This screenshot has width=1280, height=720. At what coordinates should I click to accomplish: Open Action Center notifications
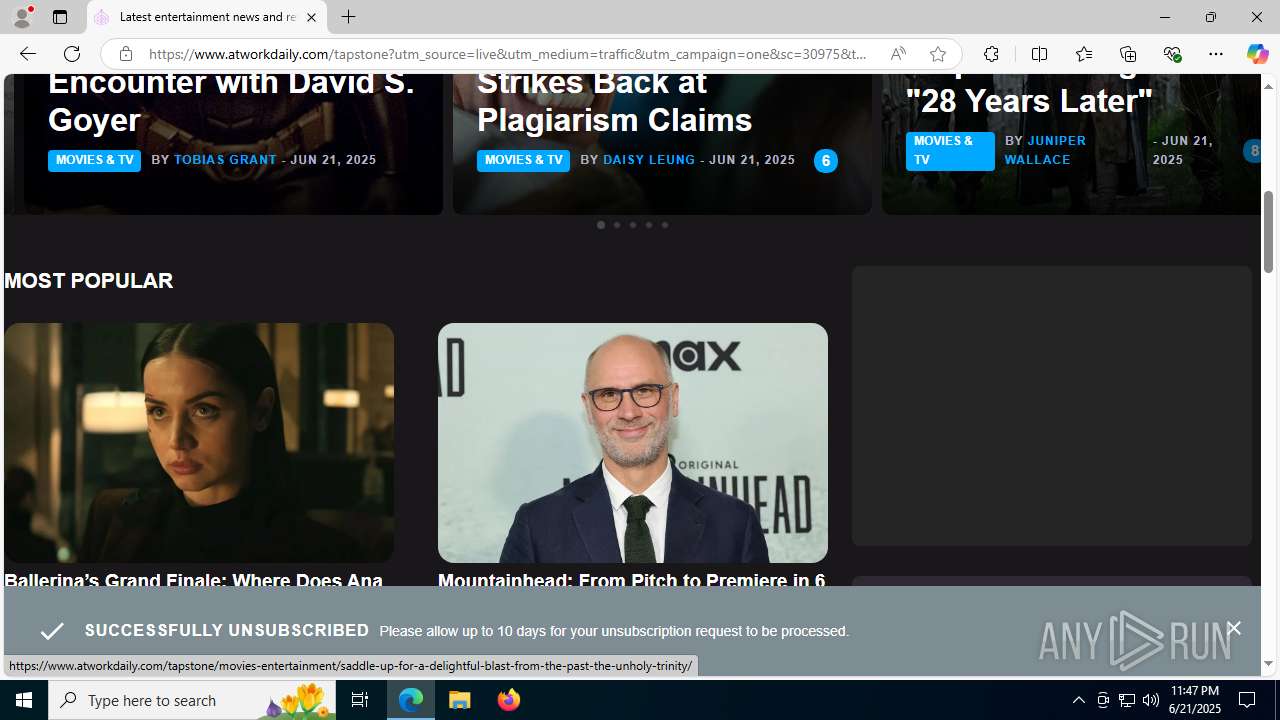pyautogui.click(x=1248, y=700)
